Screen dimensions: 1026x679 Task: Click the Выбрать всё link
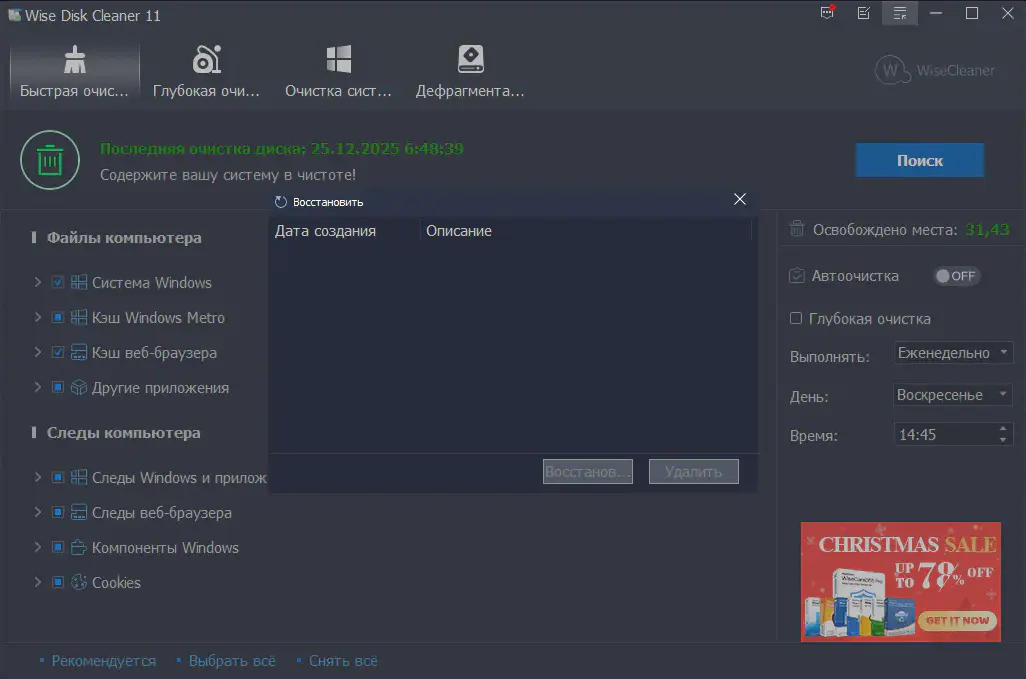click(231, 661)
